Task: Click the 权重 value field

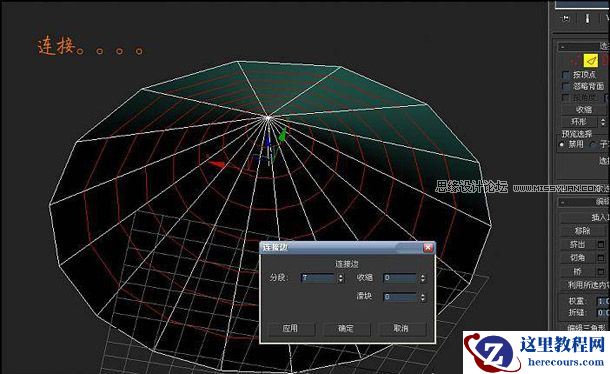Action: pyautogui.click(x=603, y=301)
